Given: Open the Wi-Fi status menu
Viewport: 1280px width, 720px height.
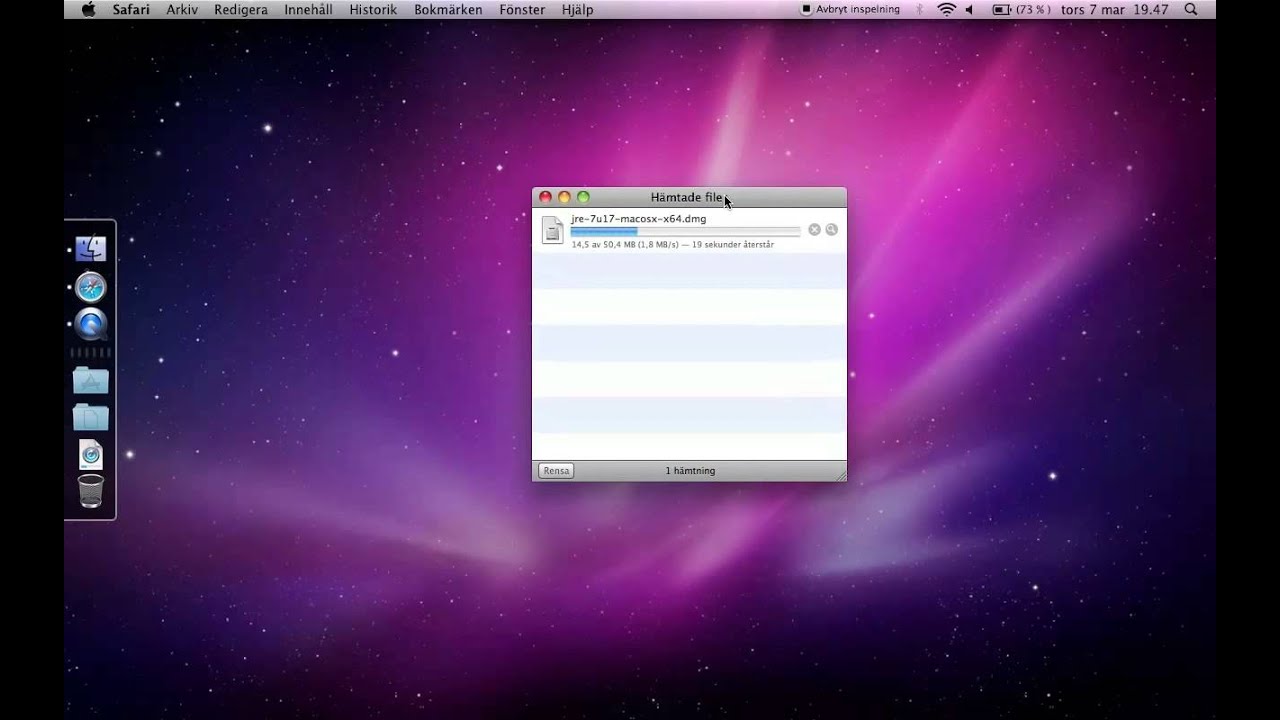Looking at the screenshot, I should pyautogui.click(x=946, y=9).
